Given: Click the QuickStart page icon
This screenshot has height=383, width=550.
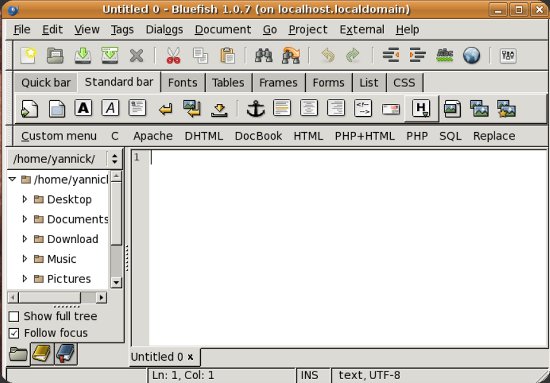Looking at the screenshot, I should tap(29, 108).
